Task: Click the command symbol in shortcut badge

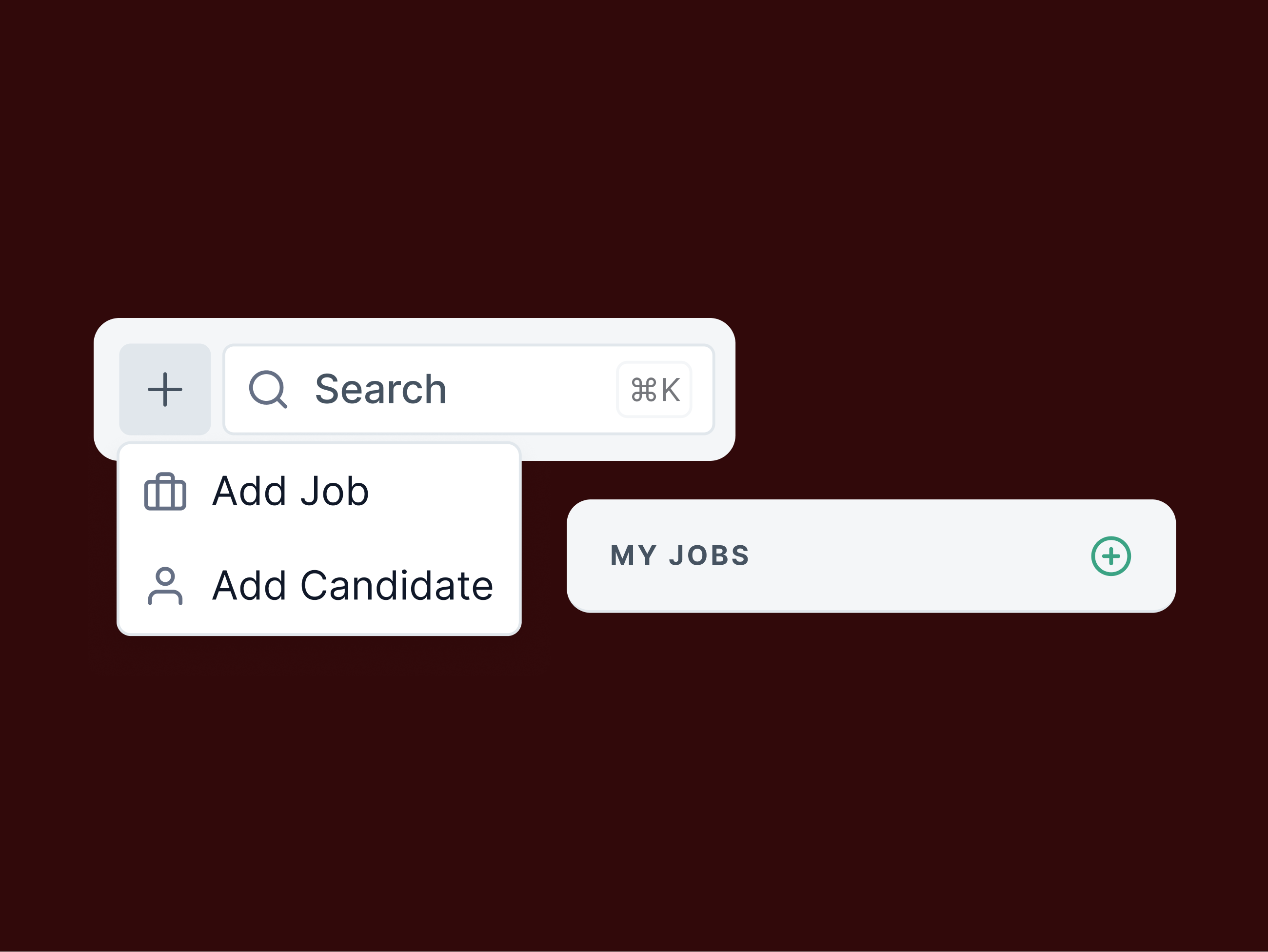Action: (x=643, y=390)
